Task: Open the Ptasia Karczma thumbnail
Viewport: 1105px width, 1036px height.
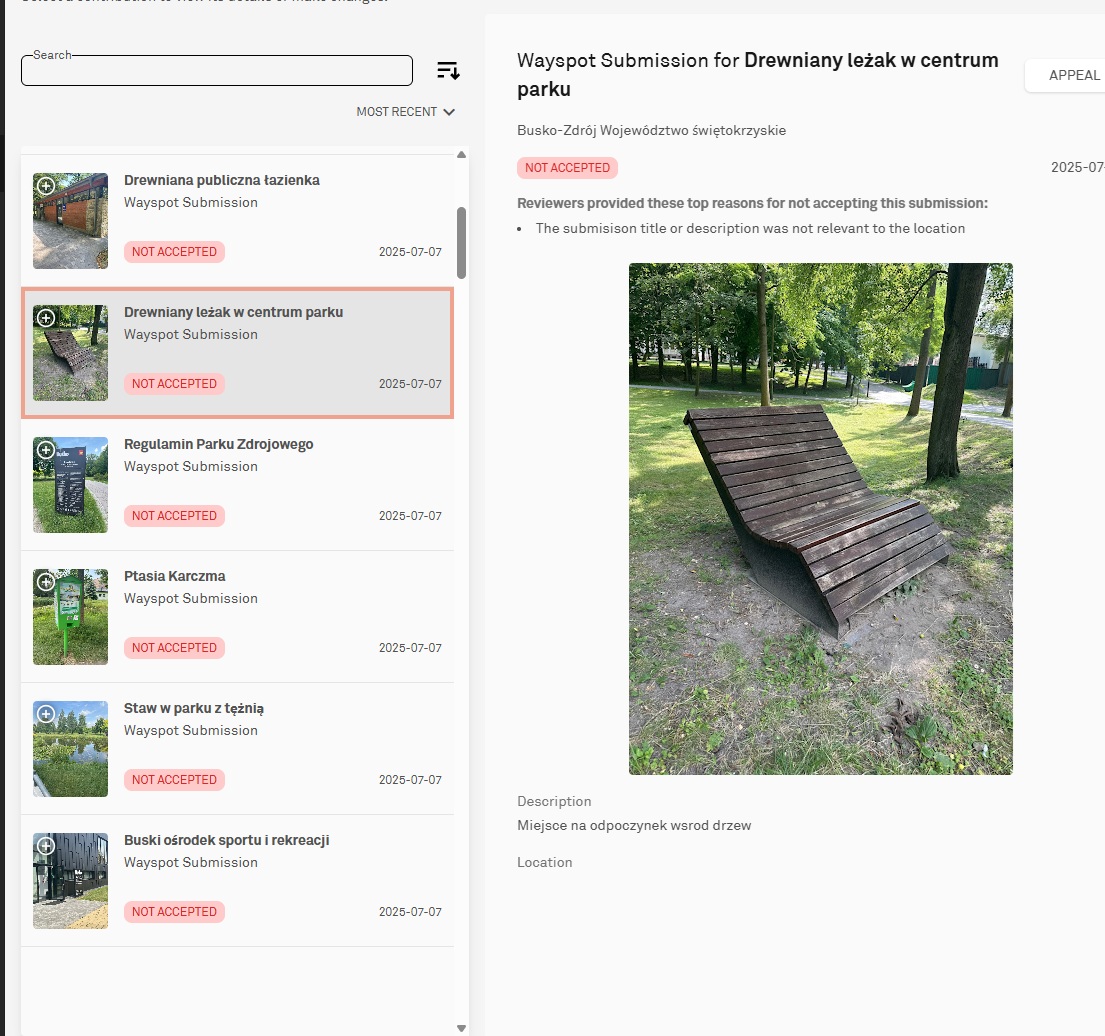Action: click(x=70, y=617)
